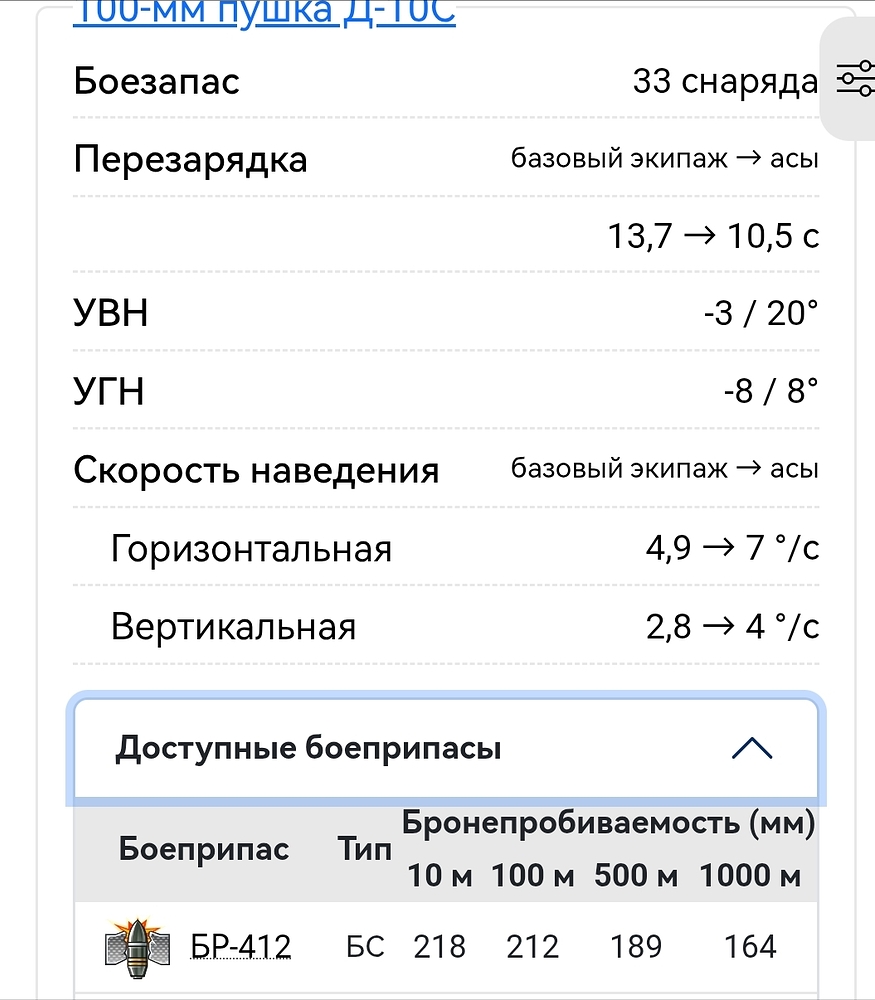
Task: Click the Скорость наведения row label
Action: (256, 470)
